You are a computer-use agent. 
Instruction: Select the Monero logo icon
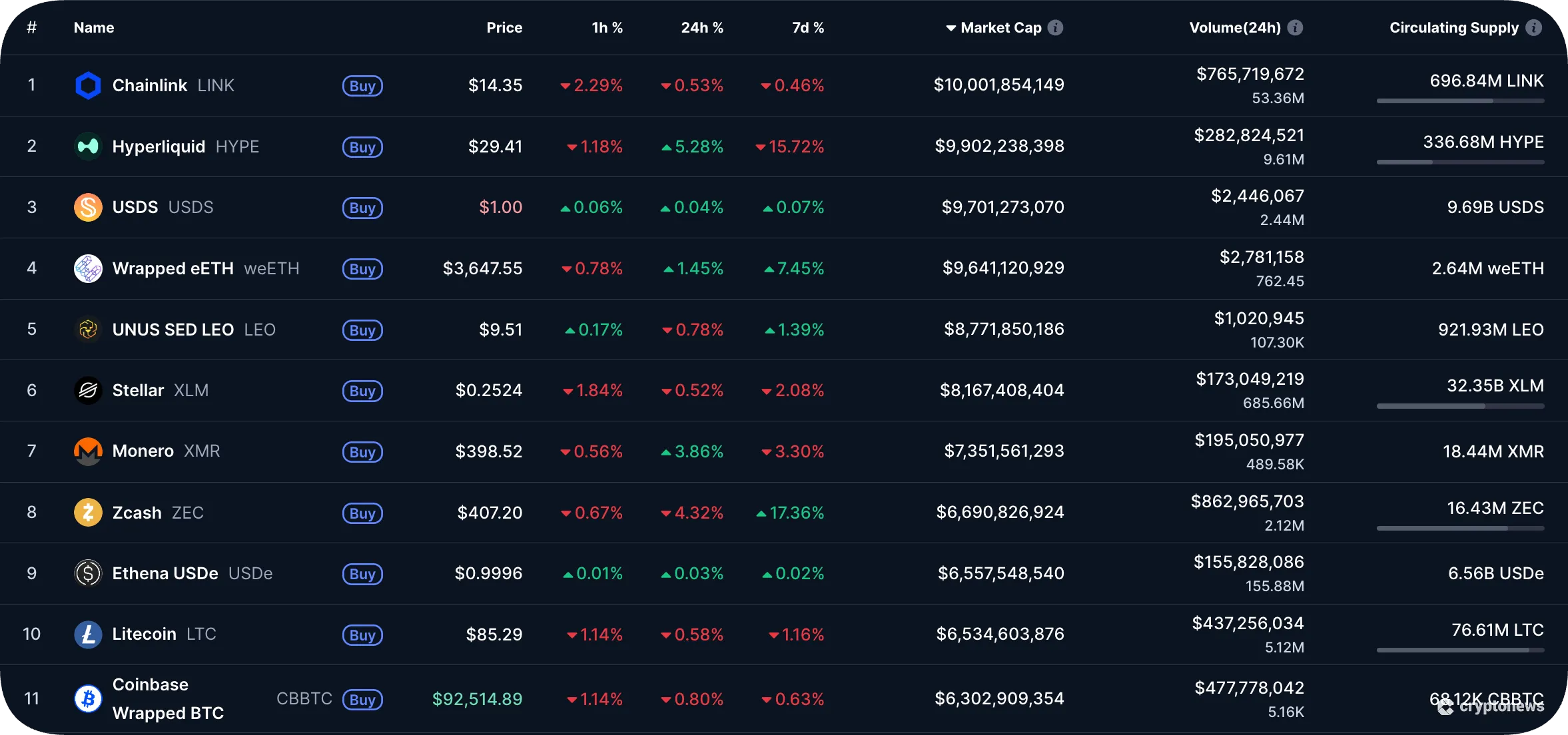tap(88, 451)
